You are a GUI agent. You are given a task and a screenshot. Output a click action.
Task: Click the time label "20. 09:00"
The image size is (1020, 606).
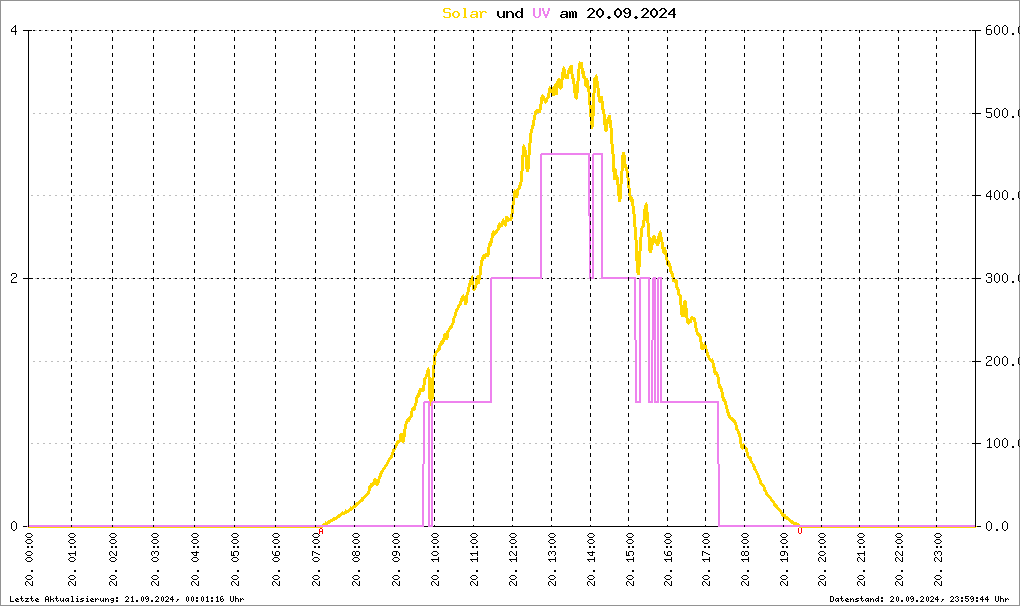coord(396,560)
